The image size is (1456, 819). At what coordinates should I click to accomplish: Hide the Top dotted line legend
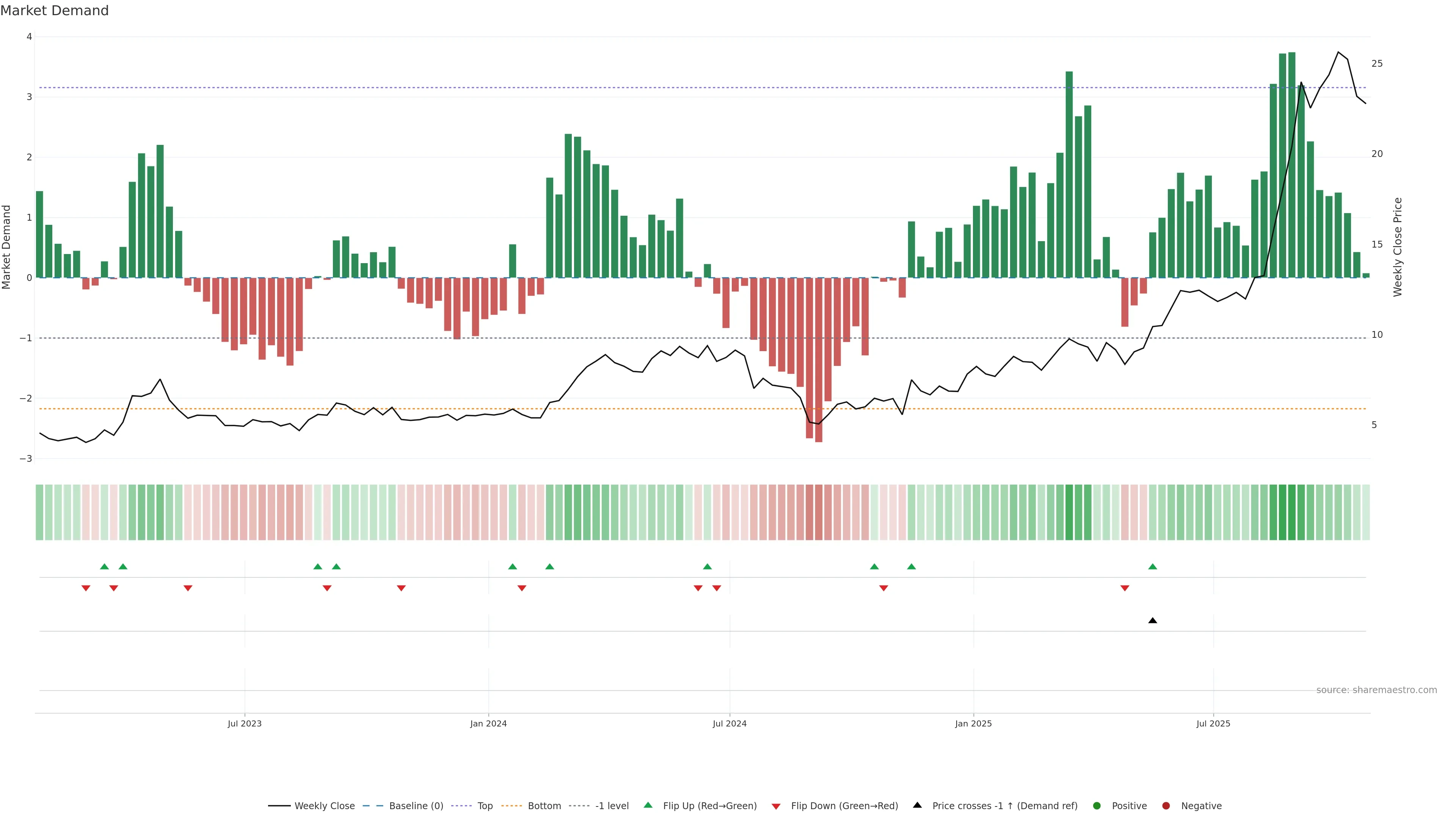coord(485,806)
